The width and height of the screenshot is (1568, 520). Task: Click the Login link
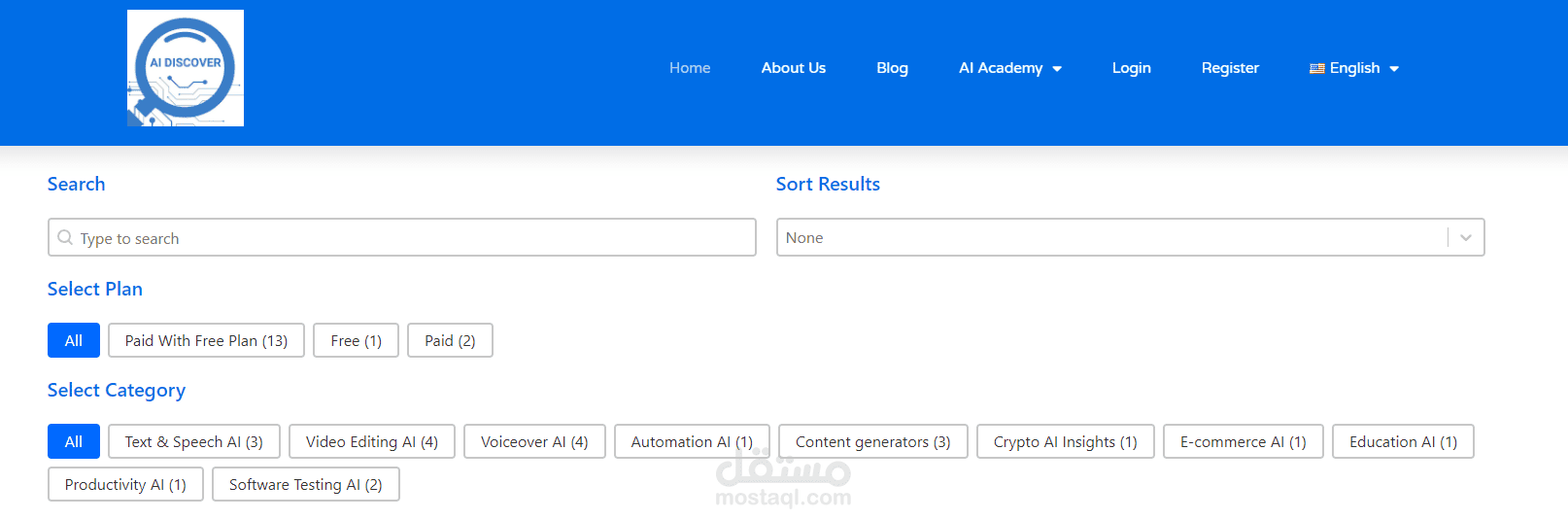[x=1132, y=68]
